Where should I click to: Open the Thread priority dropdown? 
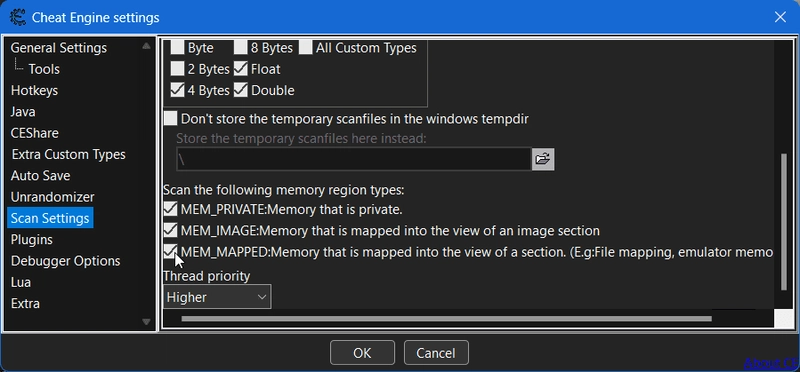pos(217,297)
